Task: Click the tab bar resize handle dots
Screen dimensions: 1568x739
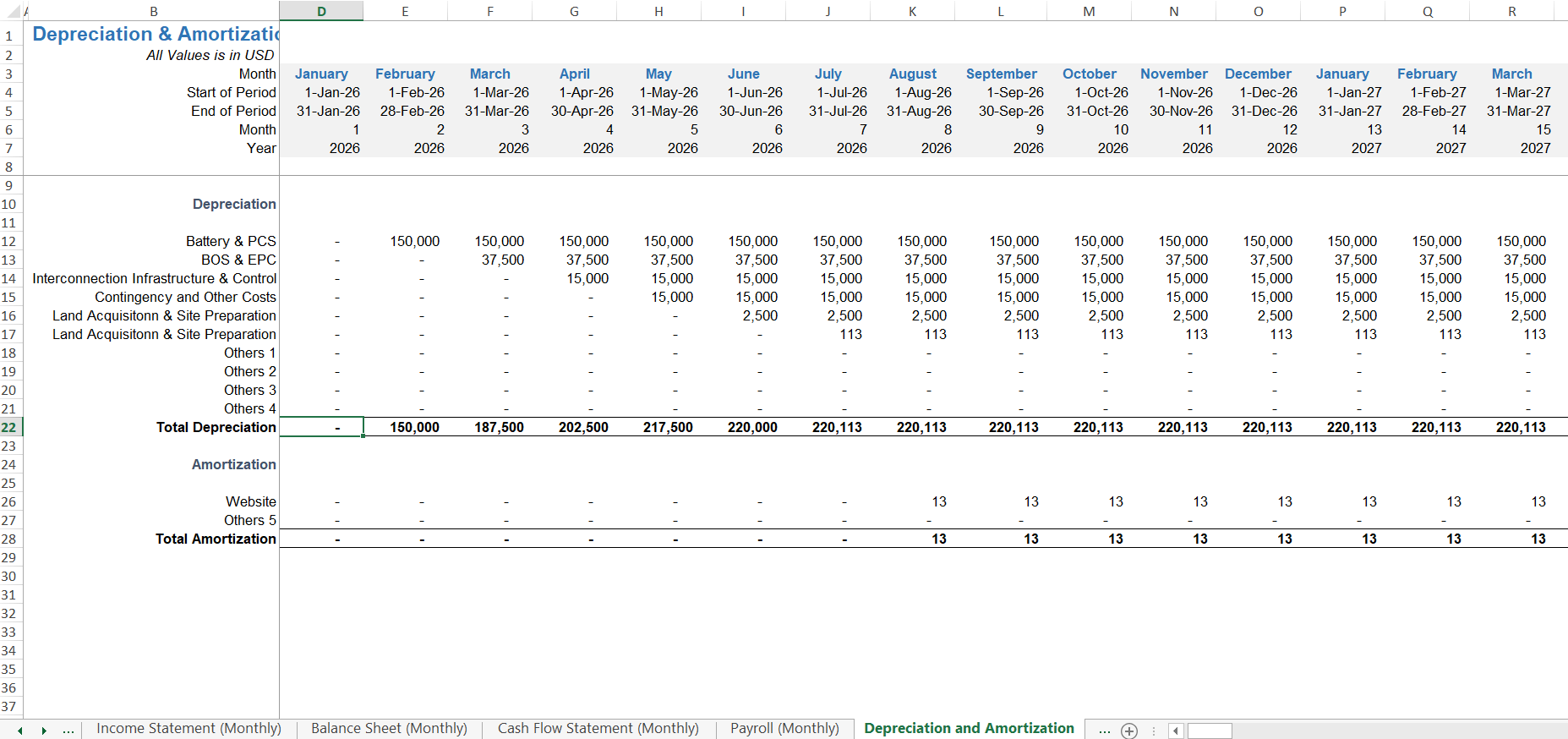Action: coord(1154,731)
